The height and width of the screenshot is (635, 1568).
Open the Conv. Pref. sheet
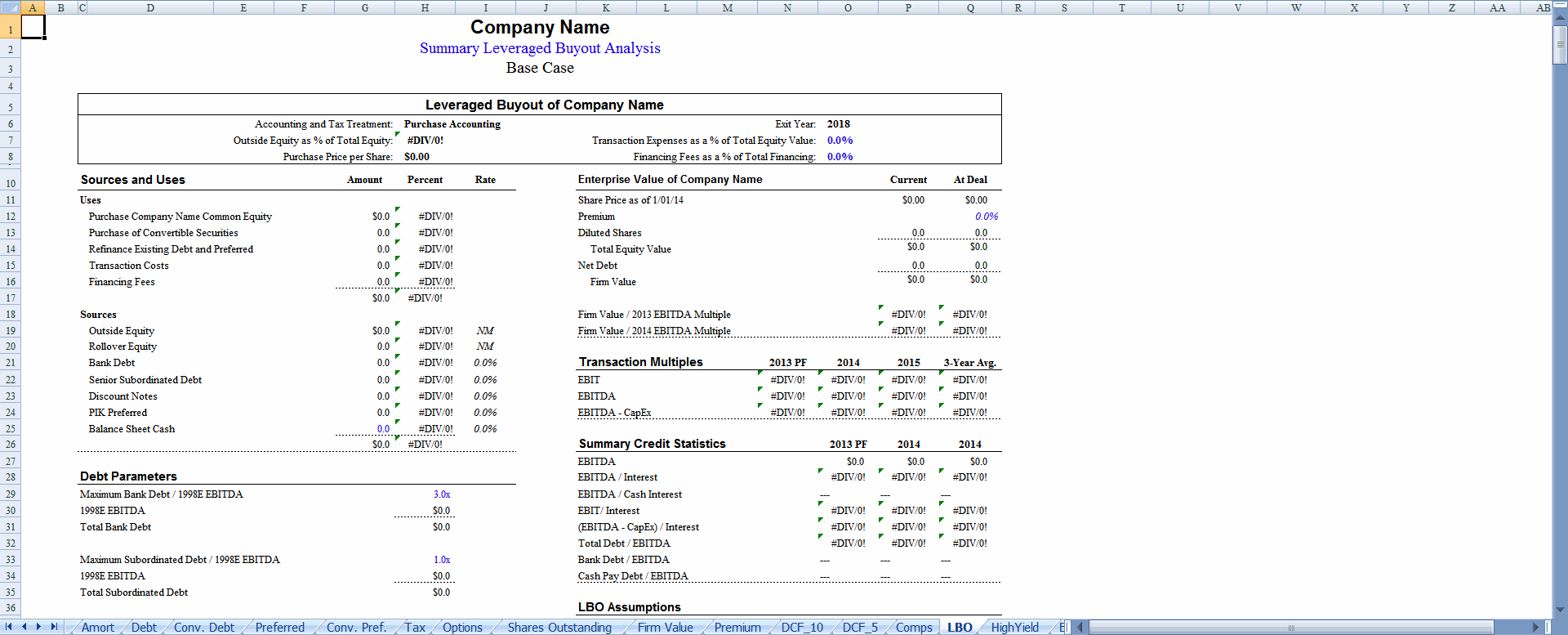[x=356, y=628]
